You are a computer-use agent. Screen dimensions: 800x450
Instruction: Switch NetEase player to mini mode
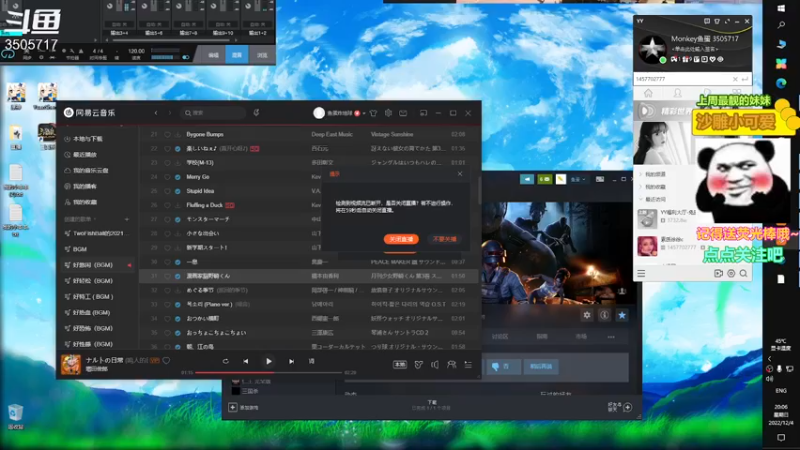[423, 113]
